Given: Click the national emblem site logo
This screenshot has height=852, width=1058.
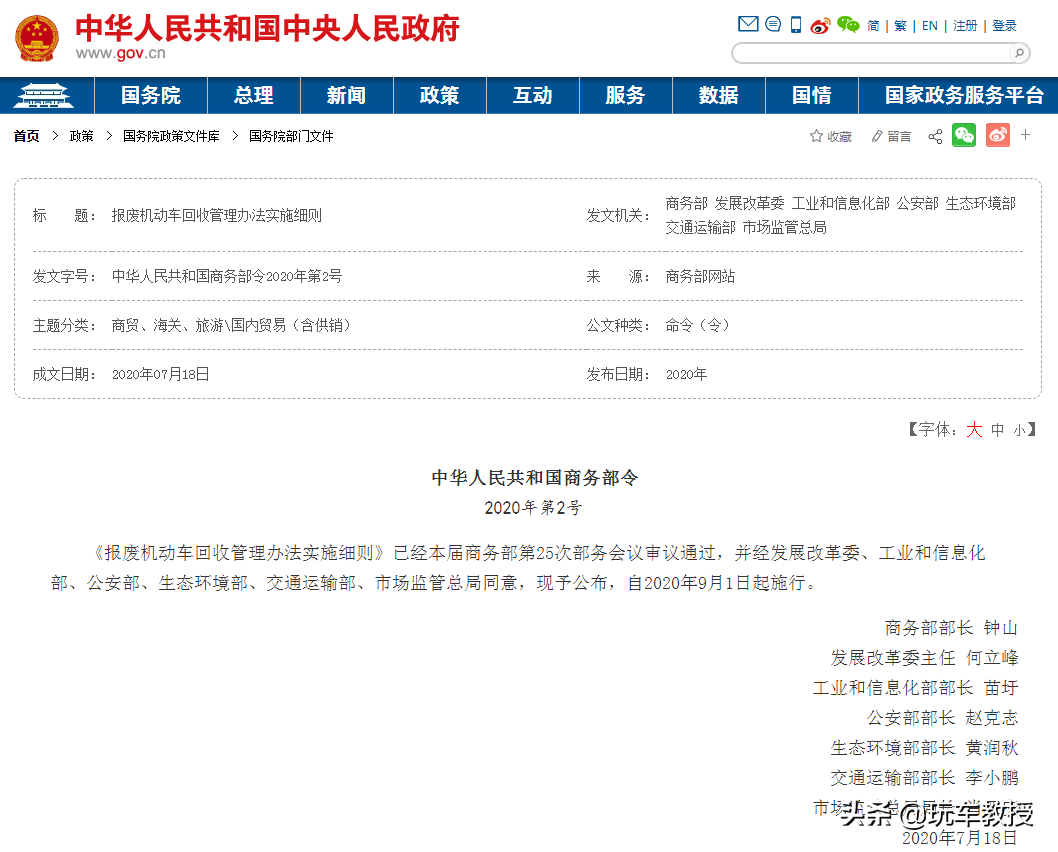Looking at the screenshot, I should tap(35, 37).
